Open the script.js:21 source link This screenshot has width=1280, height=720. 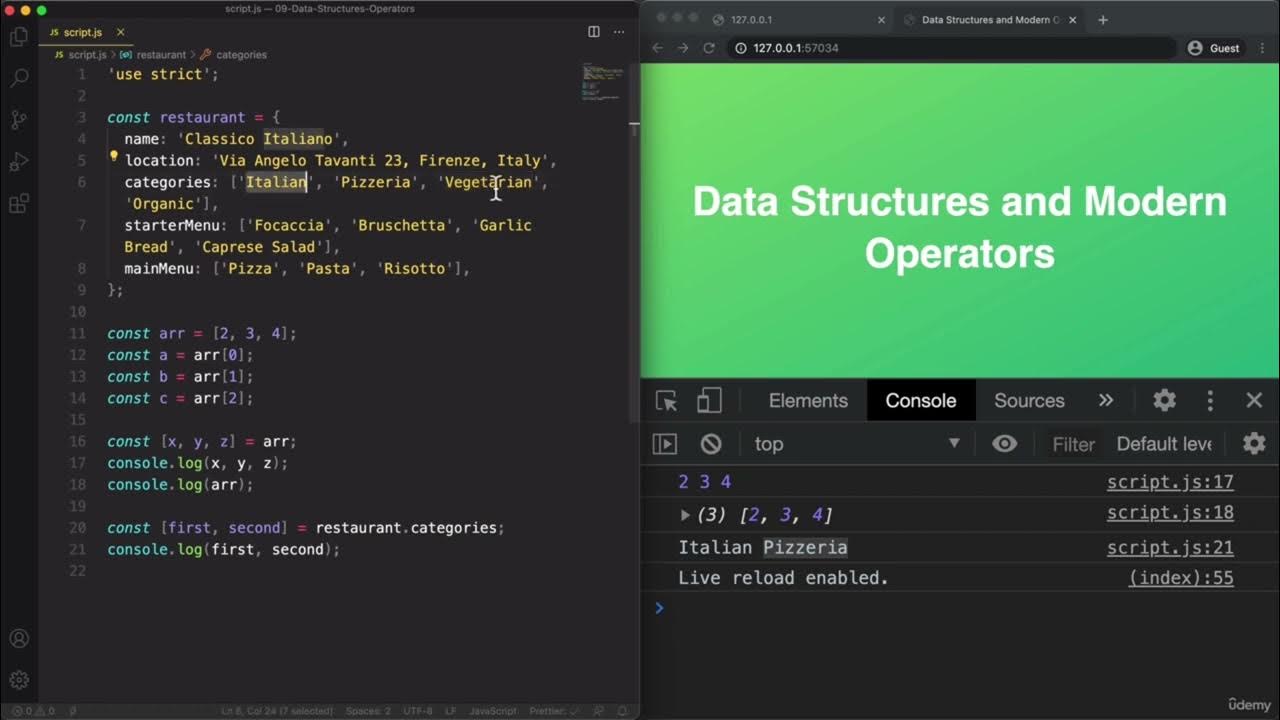click(x=1170, y=548)
